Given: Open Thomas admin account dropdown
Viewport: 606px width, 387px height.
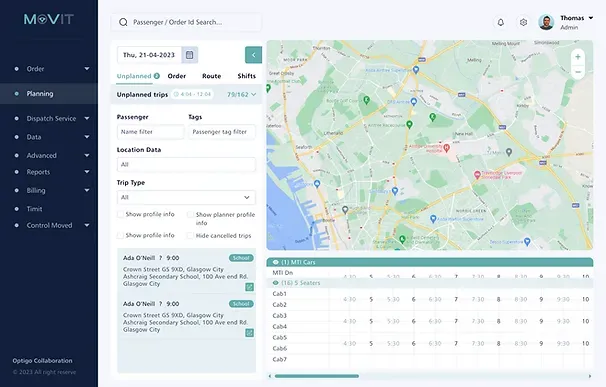Looking at the screenshot, I should click(x=591, y=18).
